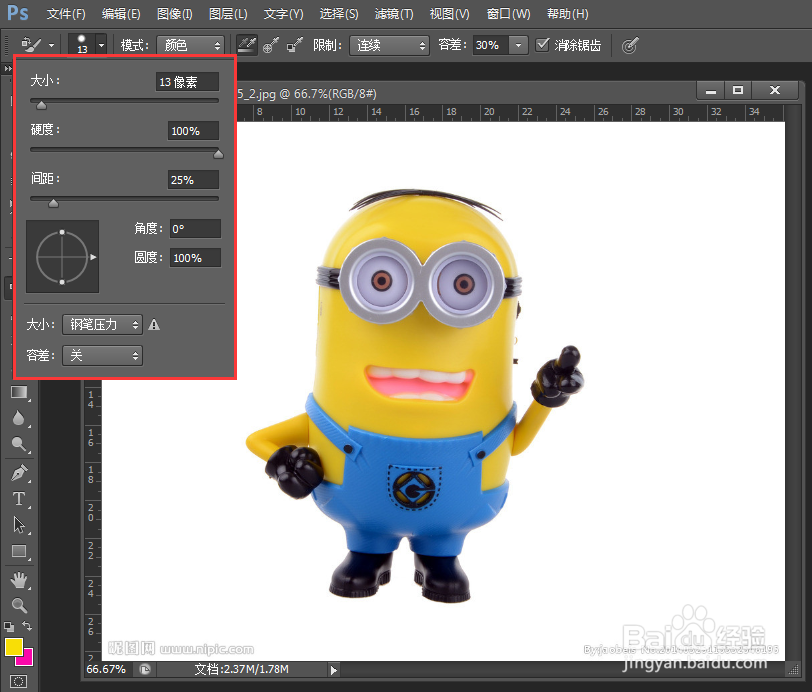Open the status bar info arrow menu
812x692 pixels.
click(x=334, y=670)
